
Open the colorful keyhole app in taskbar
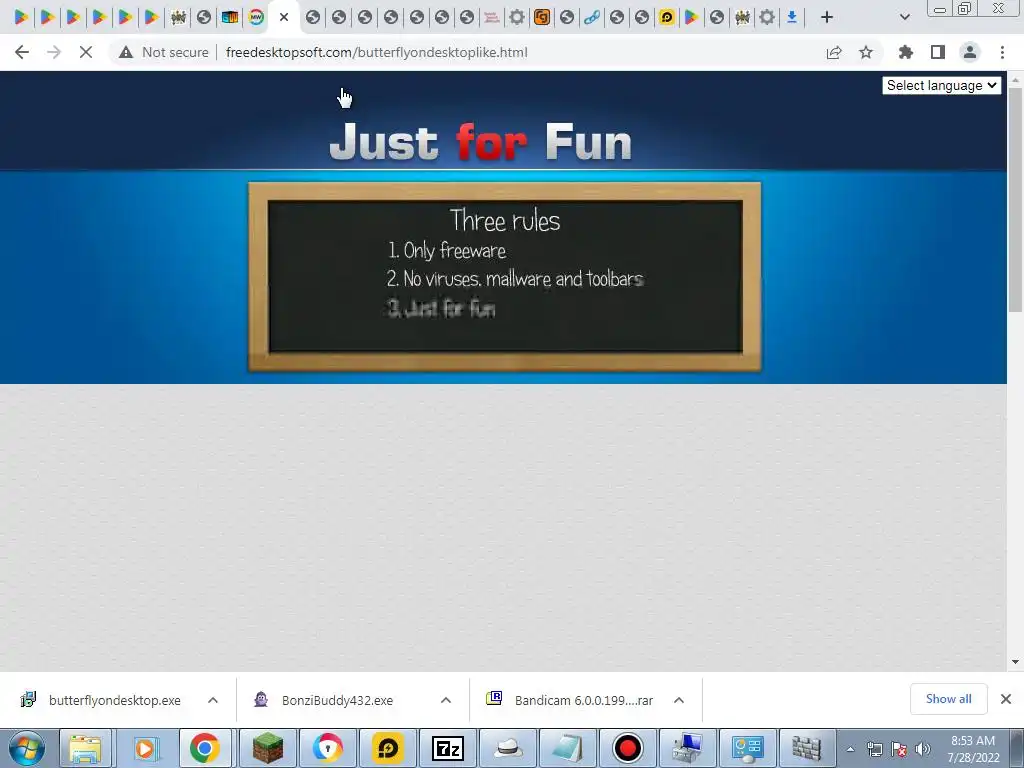pos(327,748)
